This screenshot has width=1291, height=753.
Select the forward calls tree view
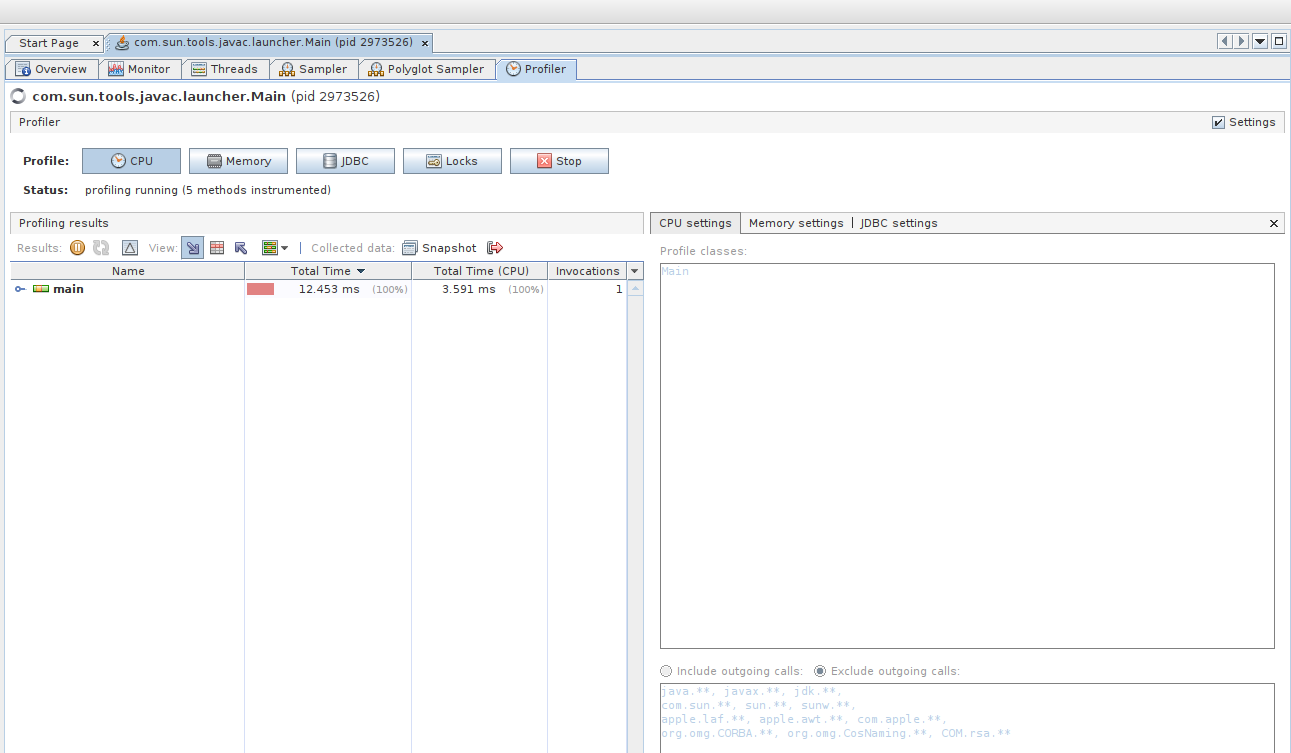coord(192,248)
